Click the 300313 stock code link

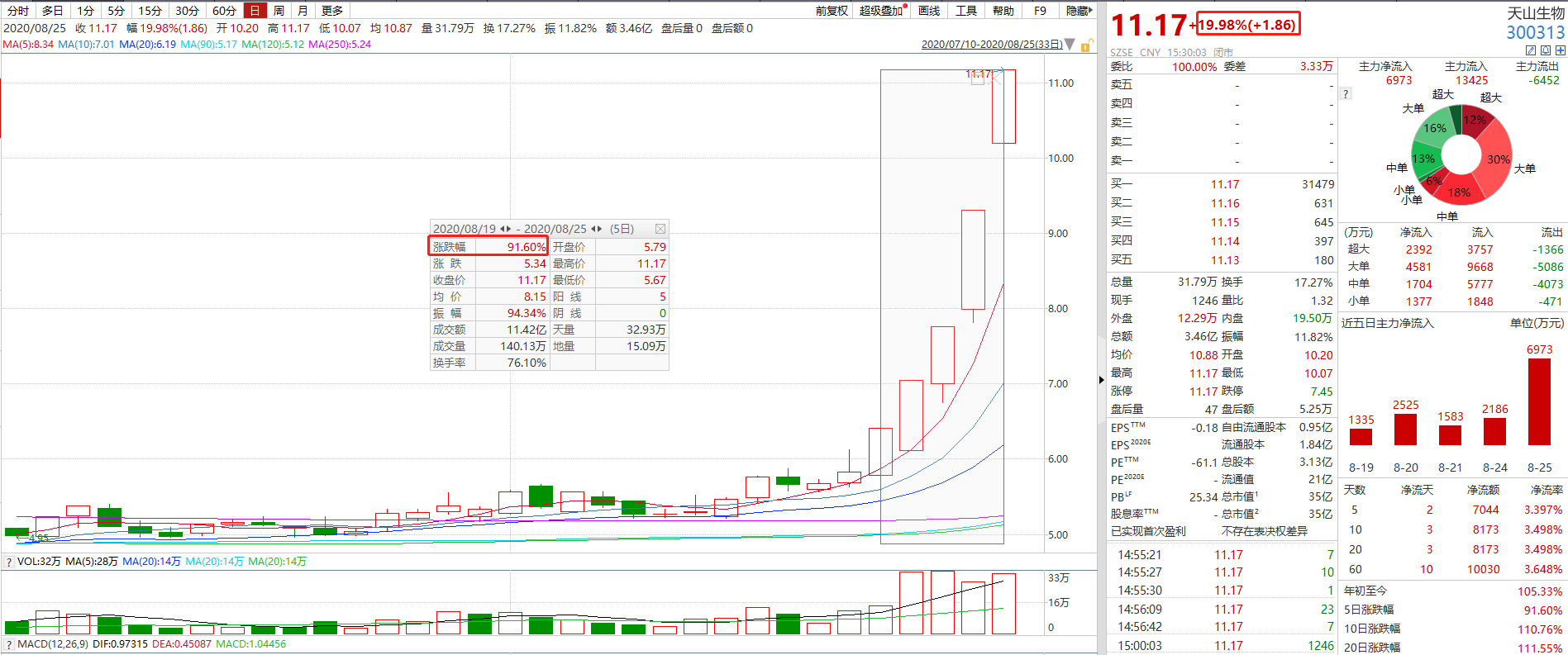pyautogui.click(x=1535, y=33)
